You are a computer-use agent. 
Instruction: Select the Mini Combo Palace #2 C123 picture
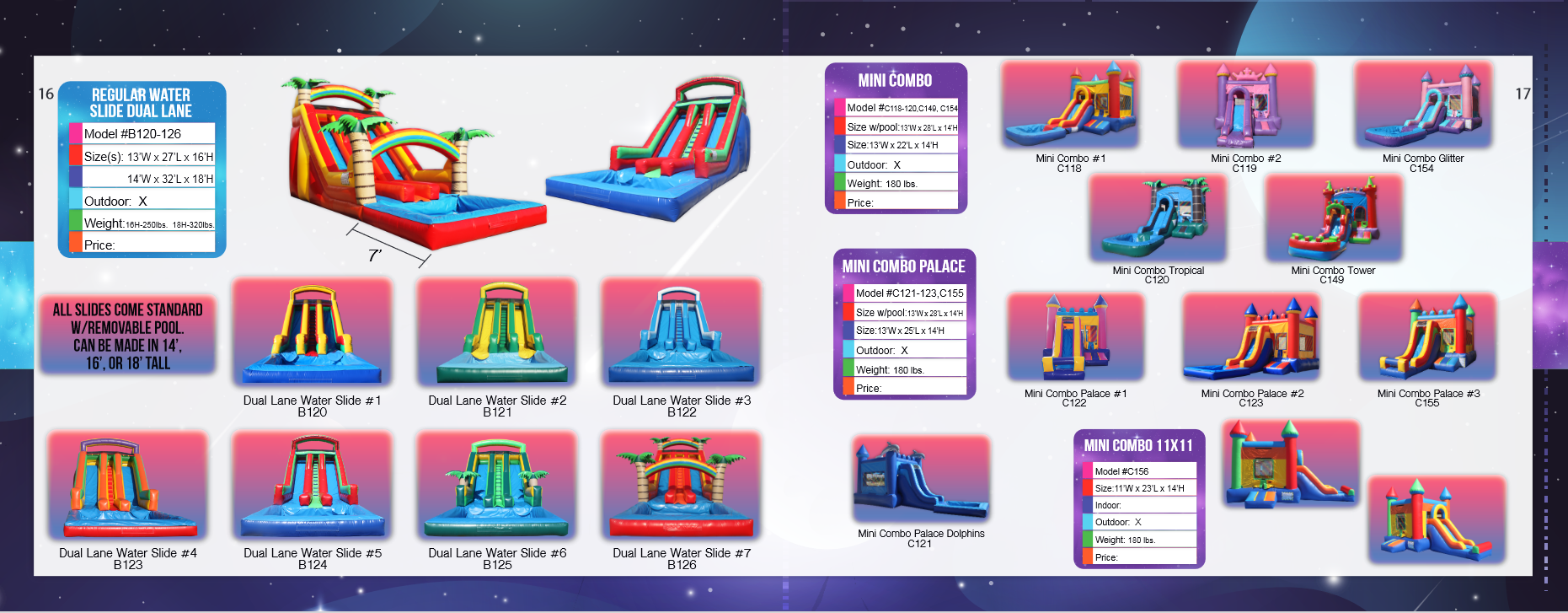pyautogui.click(x=1252, y=337)
